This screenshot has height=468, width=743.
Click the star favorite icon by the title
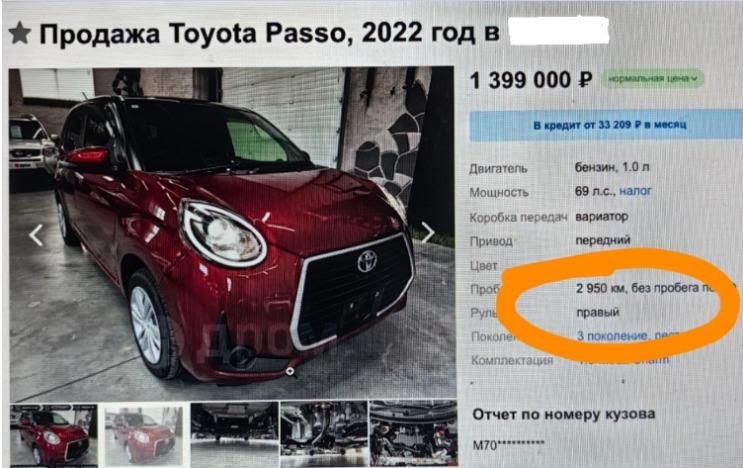click(x=19, y=33)
